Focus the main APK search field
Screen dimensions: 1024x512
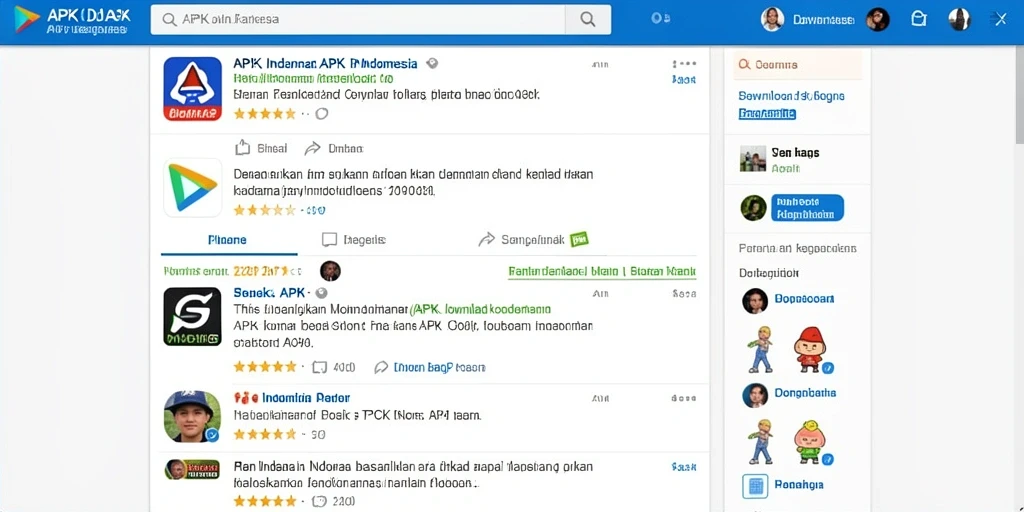coord(358,20)
